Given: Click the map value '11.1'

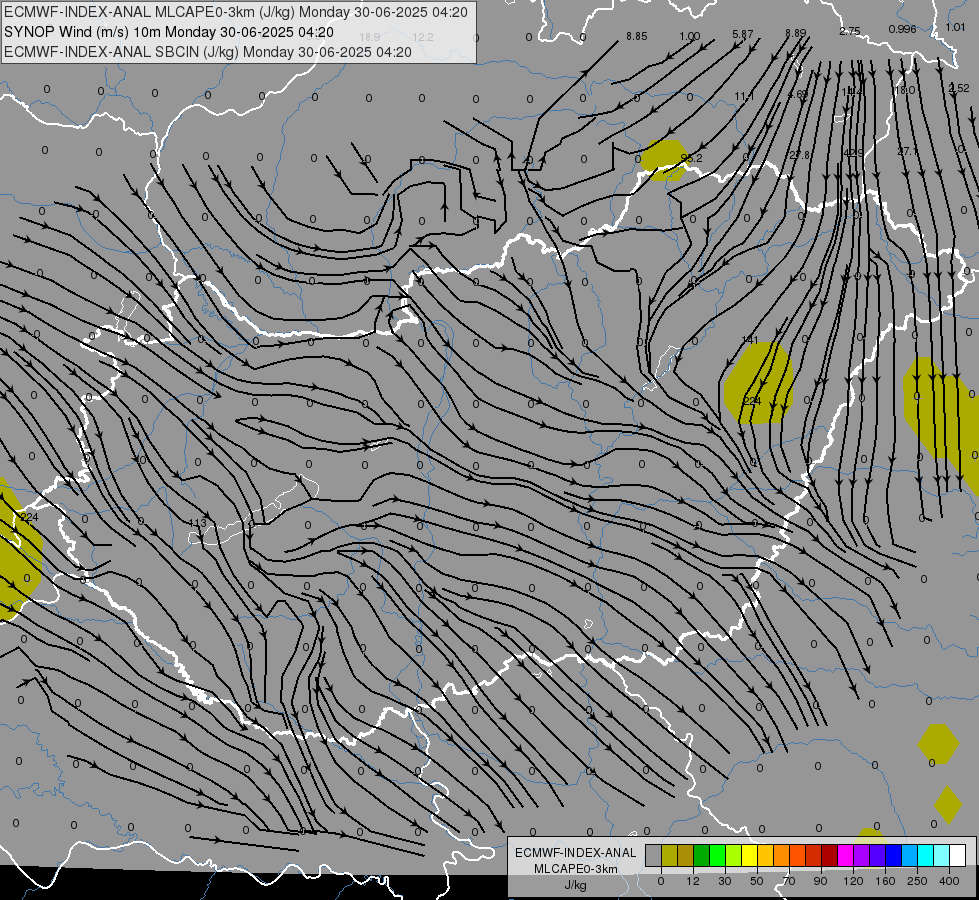Looking at the screenshot, I should tap(744, 96).
